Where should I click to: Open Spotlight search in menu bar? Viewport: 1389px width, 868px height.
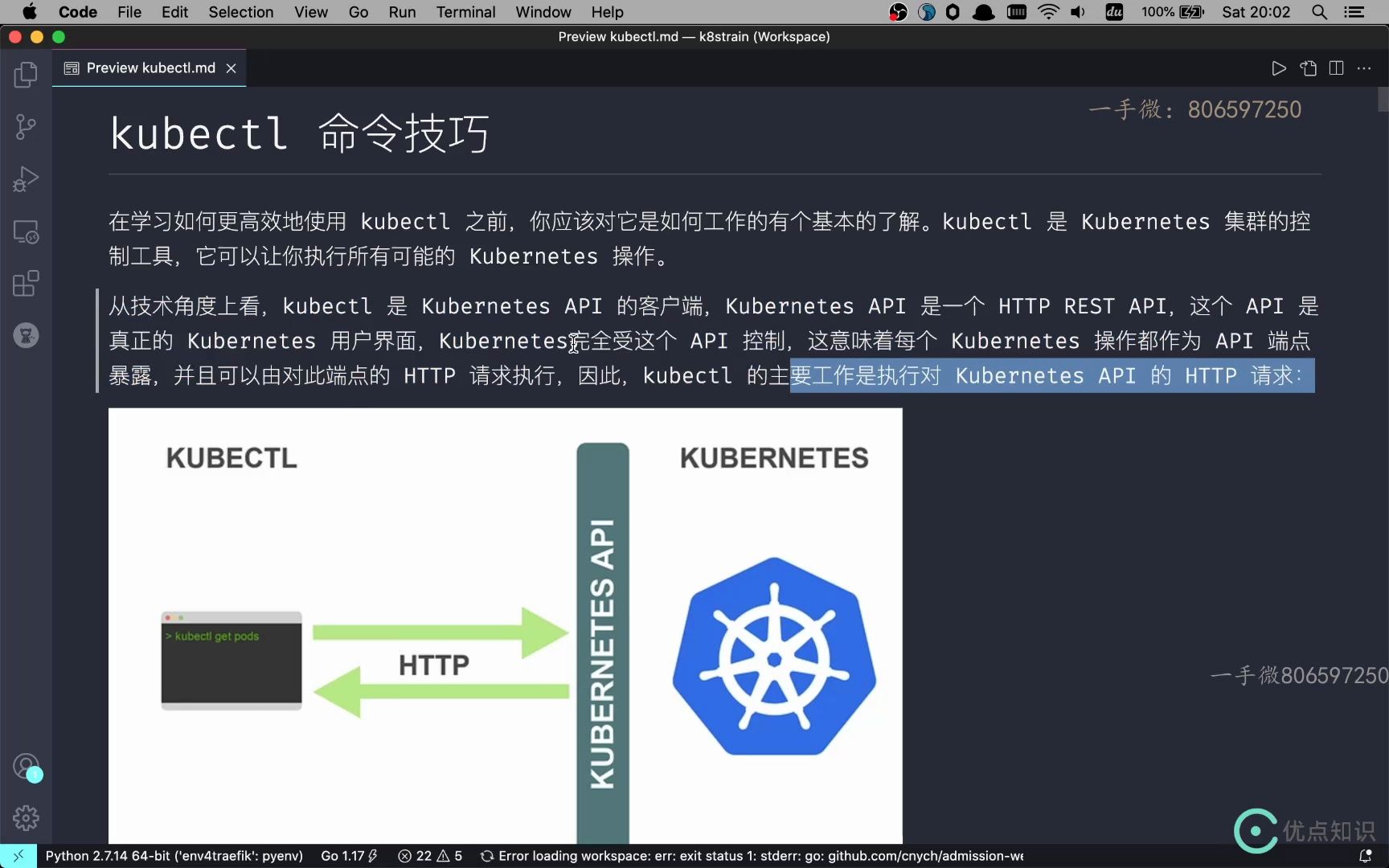click(x=1319, y=12)
